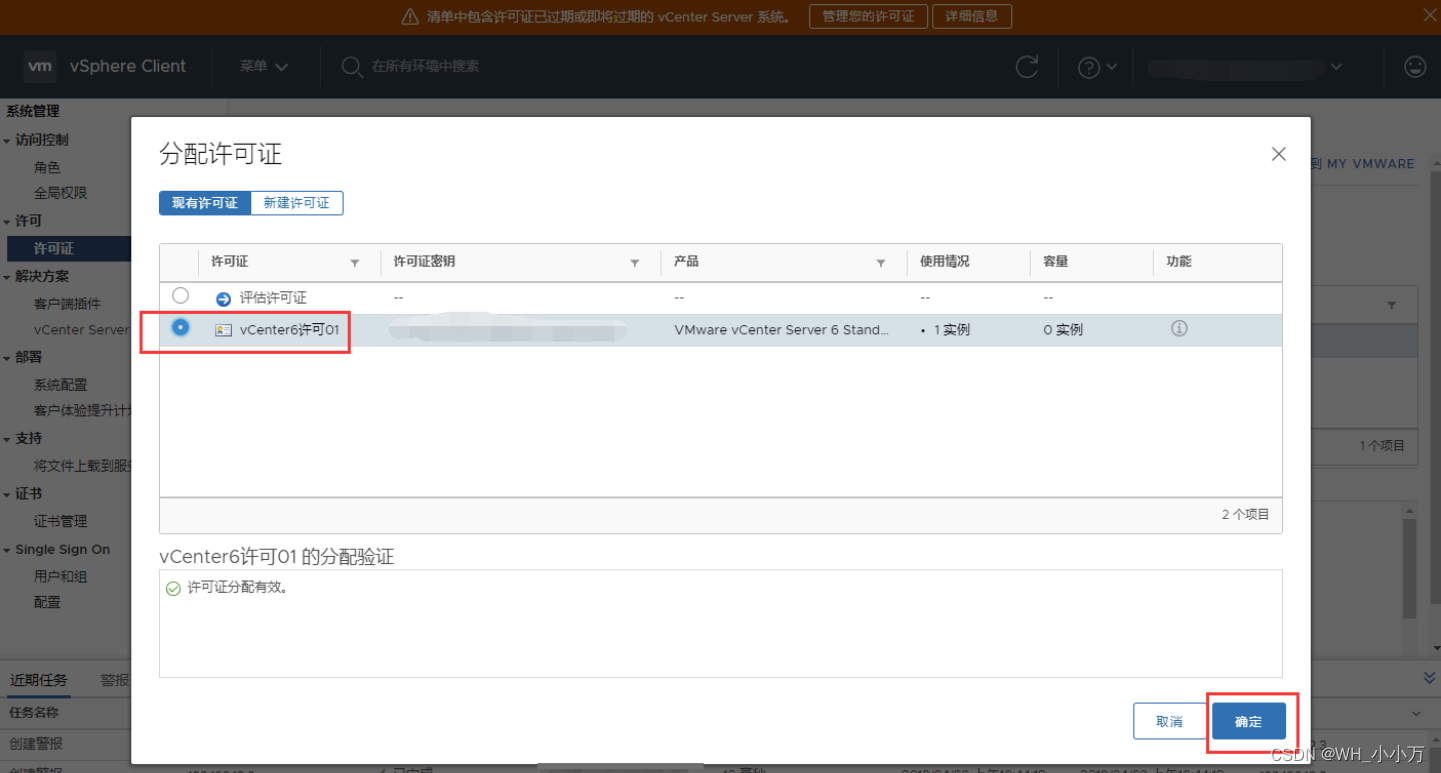The image size is (1441, 773).
Task: Open 系统配置 in the sidebar
Action: [x=61, y=385]
